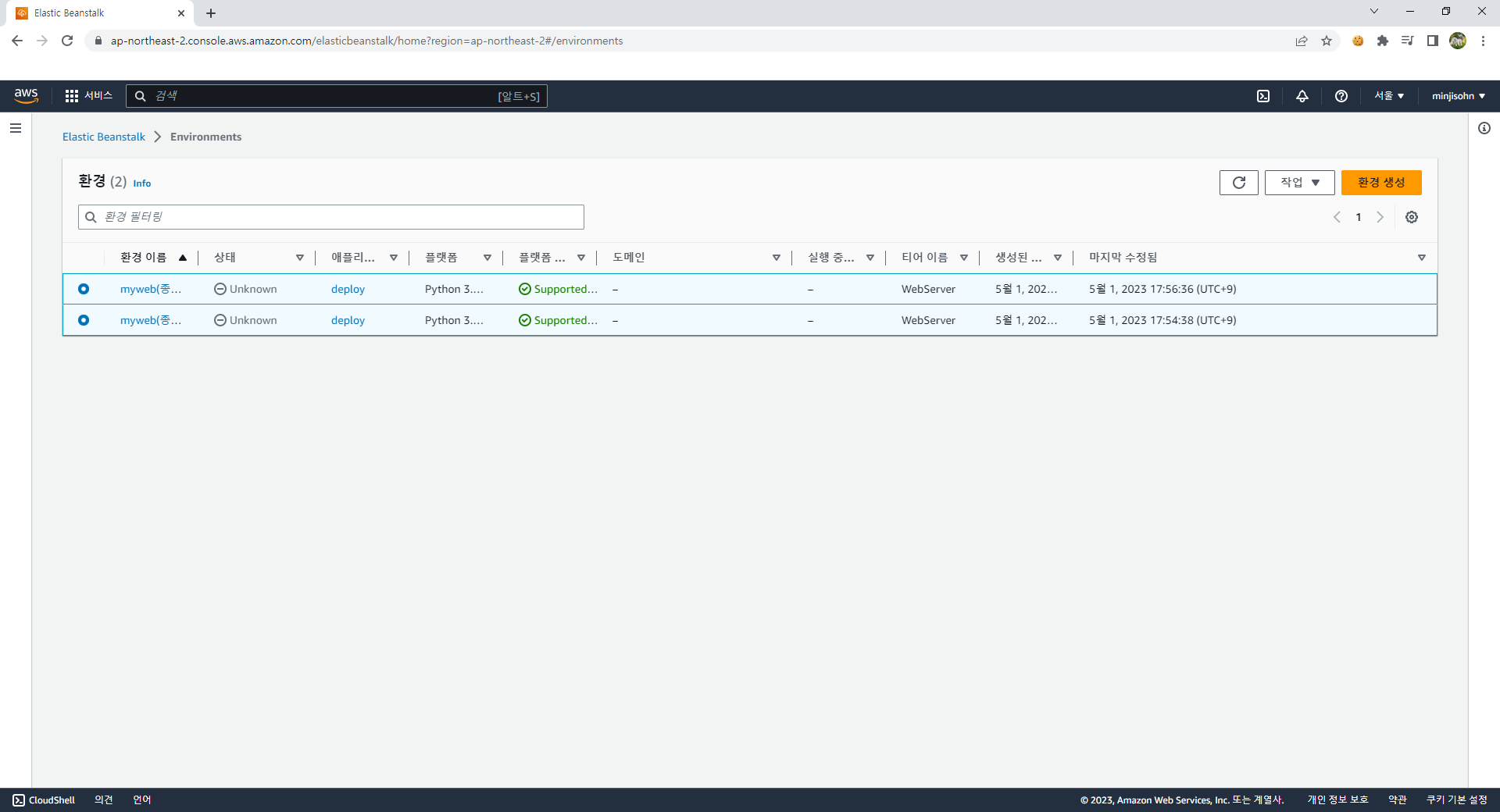The height and width of the screenshot is (812, 1500).
Task: Open the services grid menu
Action: (x=72, y=96)
